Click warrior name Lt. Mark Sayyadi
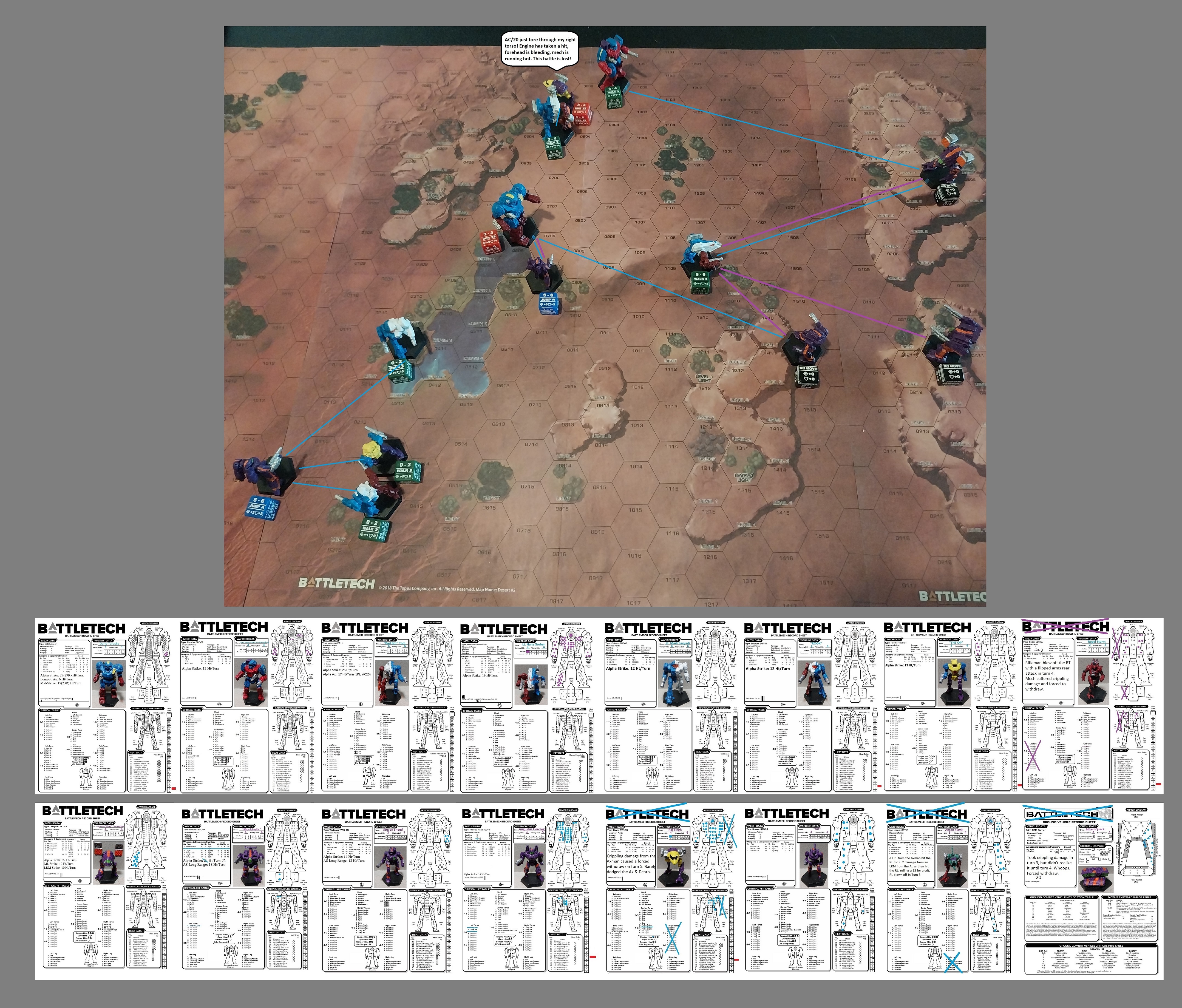 pyautogui.click(x=678, y=643)
